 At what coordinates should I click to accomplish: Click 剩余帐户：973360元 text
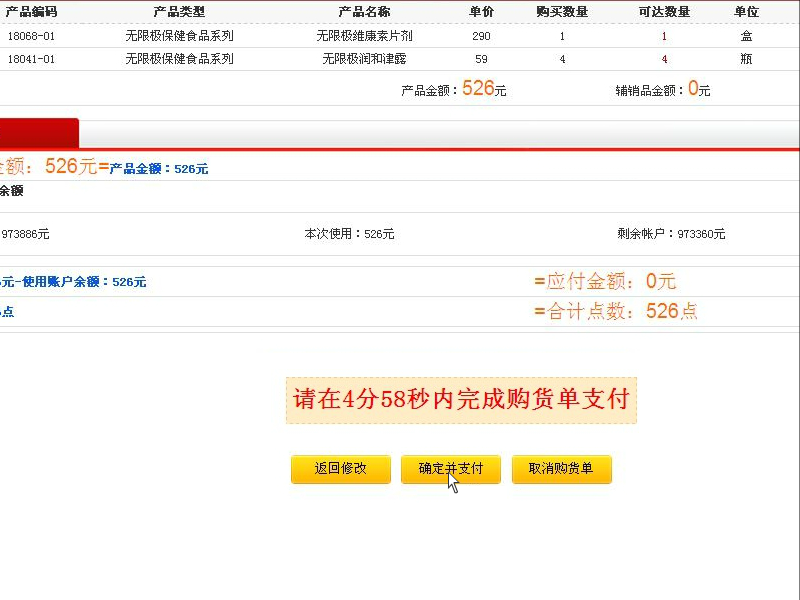coord(671,234)
